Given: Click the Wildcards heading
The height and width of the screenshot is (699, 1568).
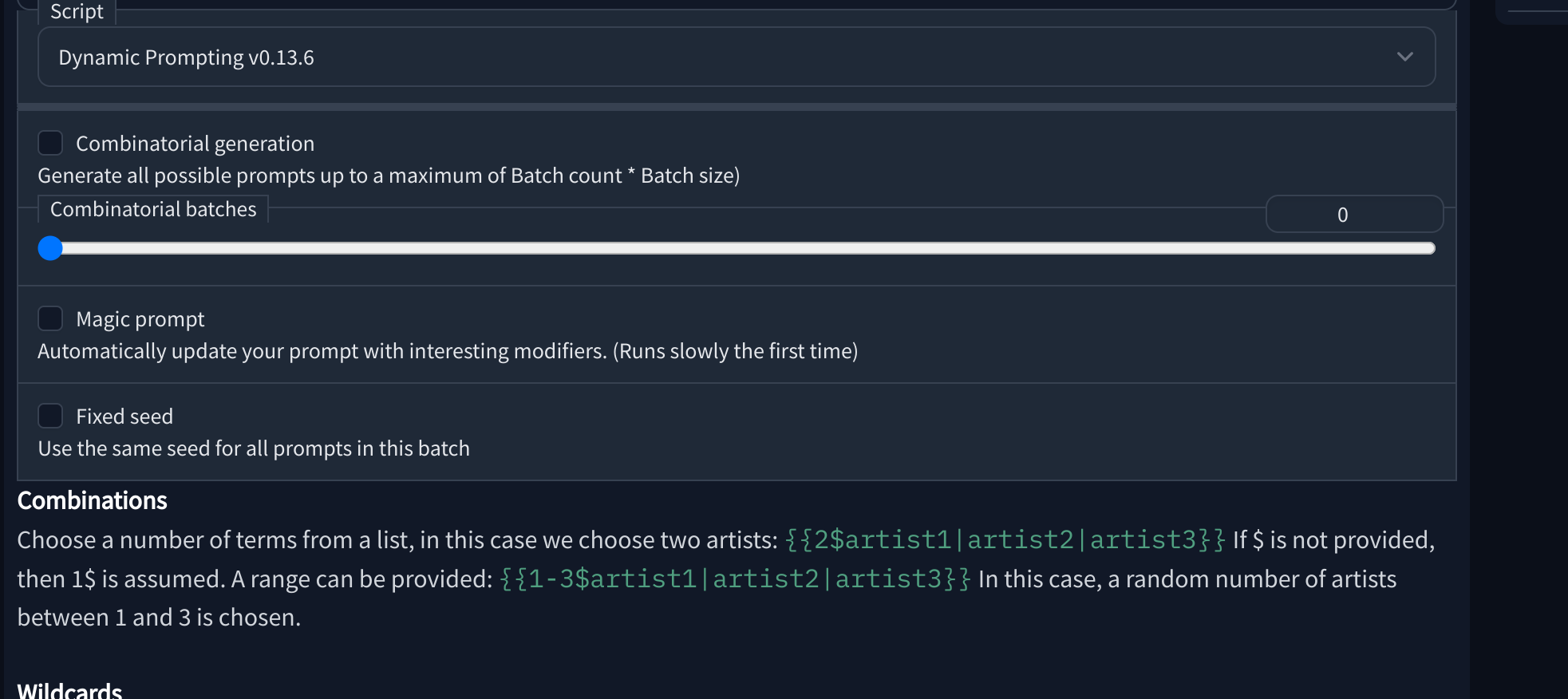Looking at the screenshot, I should coord(69,689).
